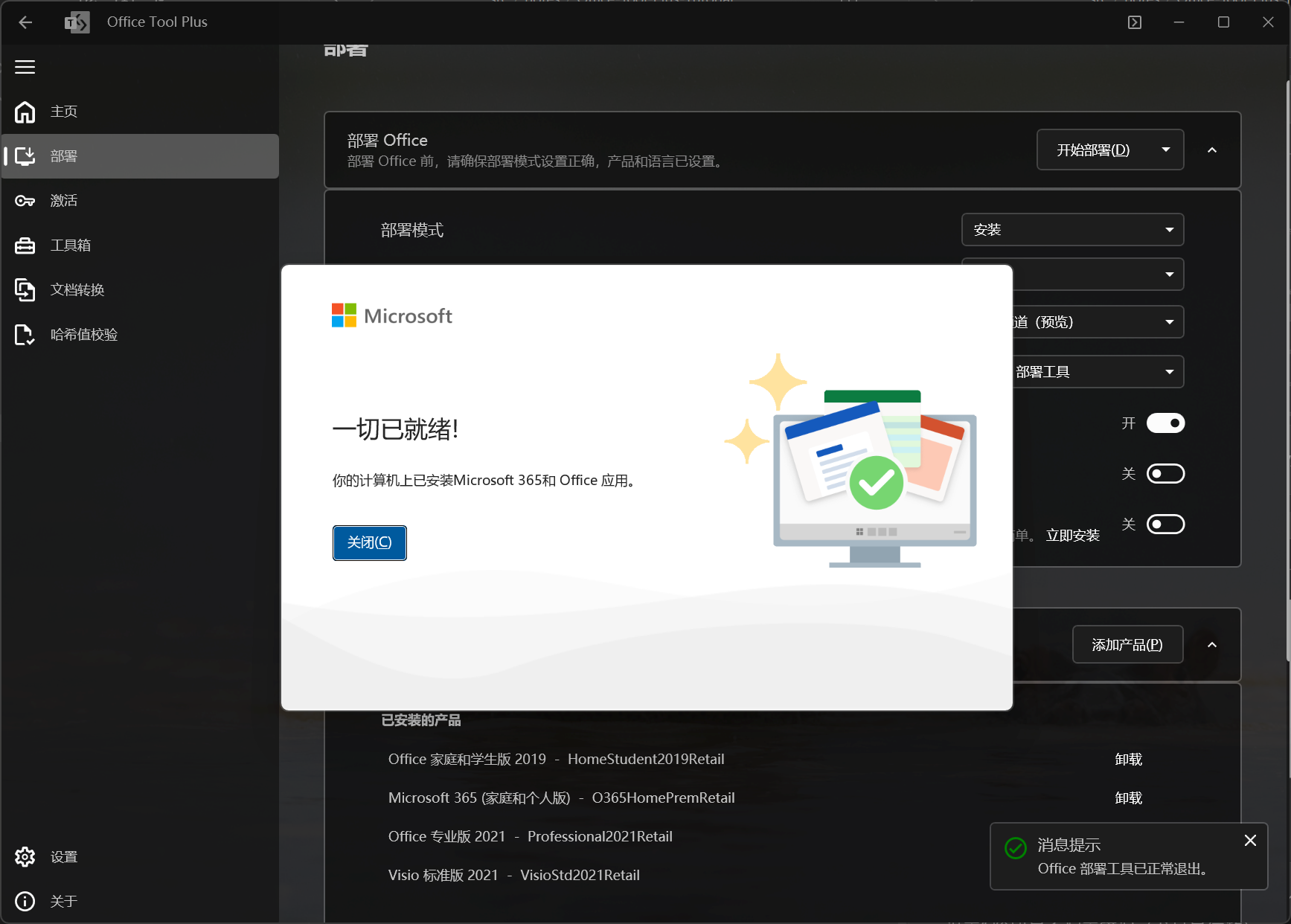Click the 关闭(C) button in dialog
The width and height of the screenshot is (1291, 924).
tap(369, 542)
